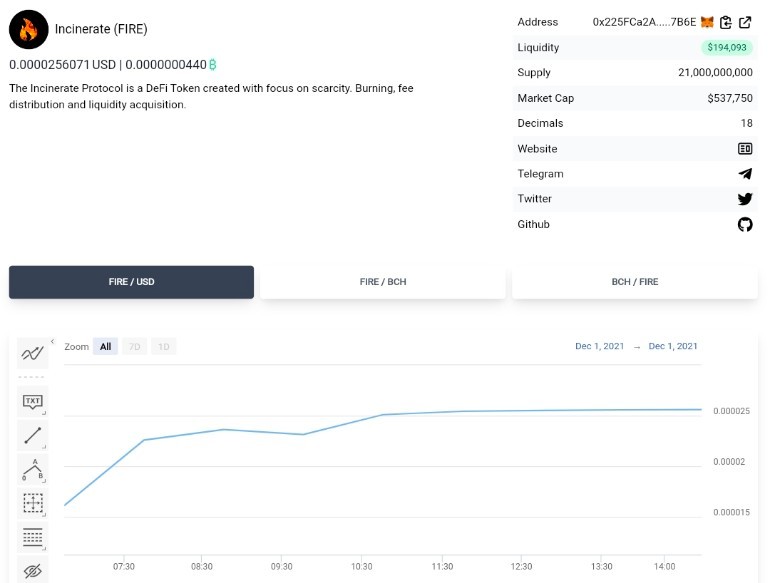
Task: Select the crosshair measure tool
Action: (33, 503)
